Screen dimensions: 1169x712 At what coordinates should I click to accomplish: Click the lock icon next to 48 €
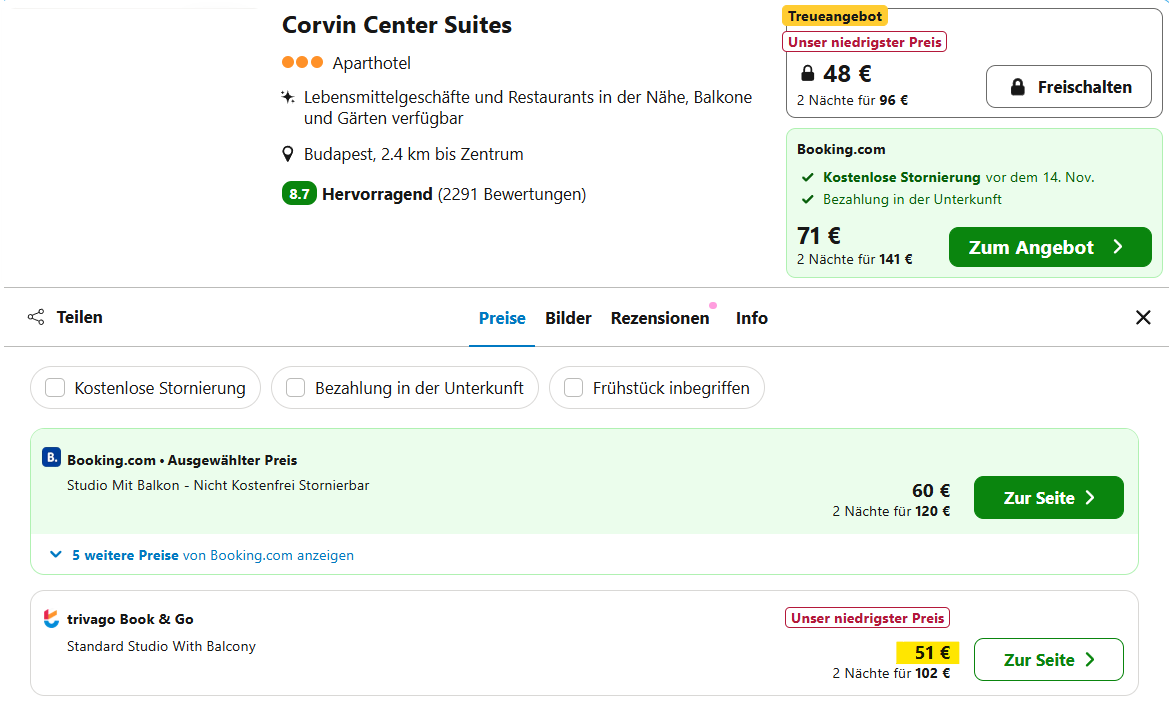click(x=807, y=73)
